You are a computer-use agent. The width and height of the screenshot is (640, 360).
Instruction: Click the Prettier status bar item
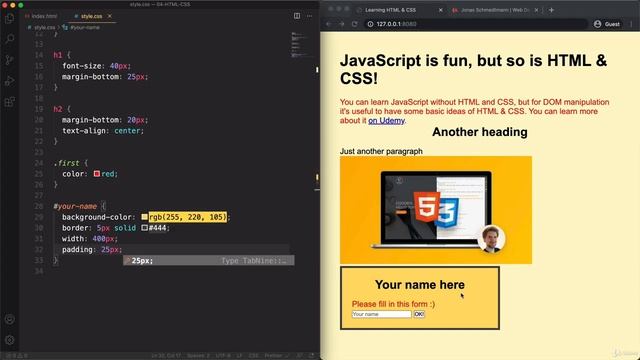click(277, 356)
